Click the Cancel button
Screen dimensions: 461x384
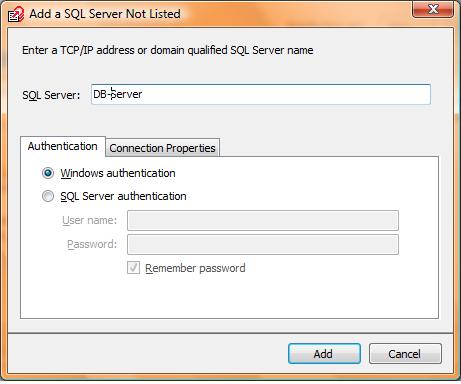click(405, 354)
